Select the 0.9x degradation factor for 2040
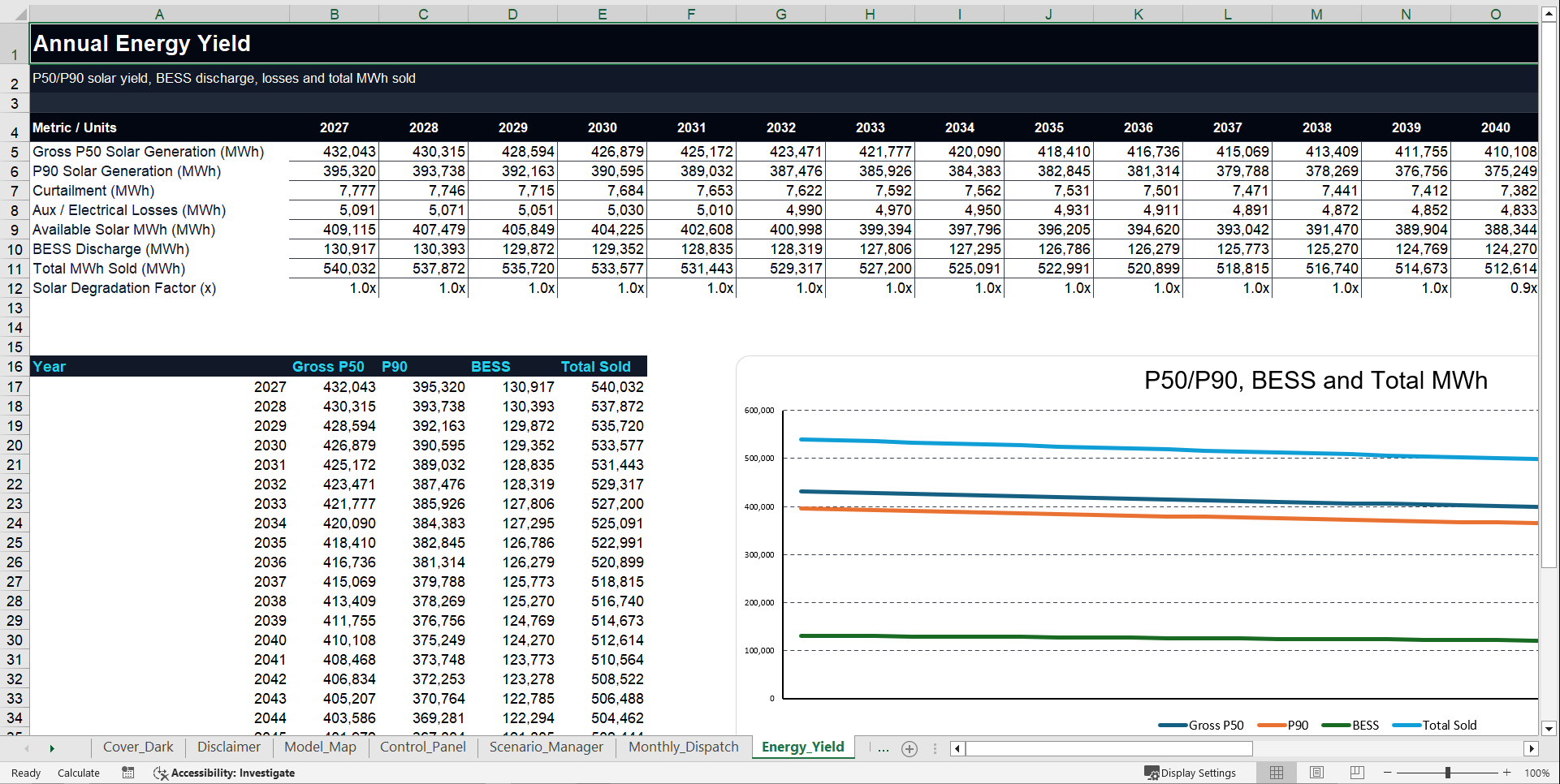Screen dimensions: 1560x784 click(1495, 288)
